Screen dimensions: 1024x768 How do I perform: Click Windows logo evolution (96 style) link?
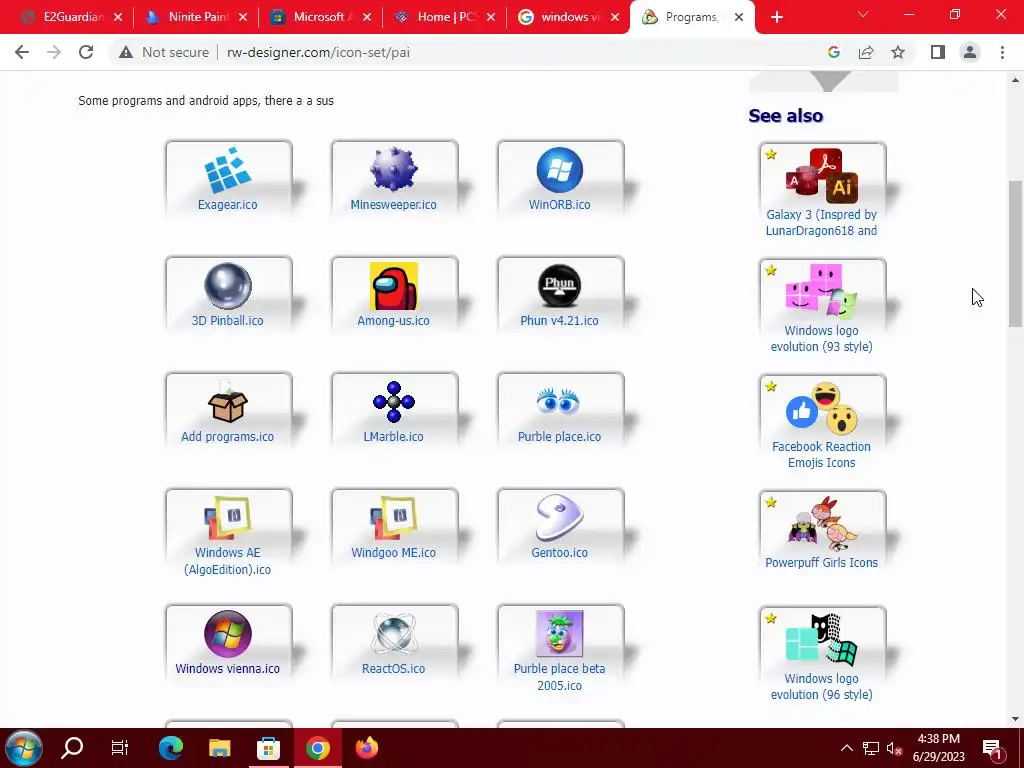(x=822, y=686)
